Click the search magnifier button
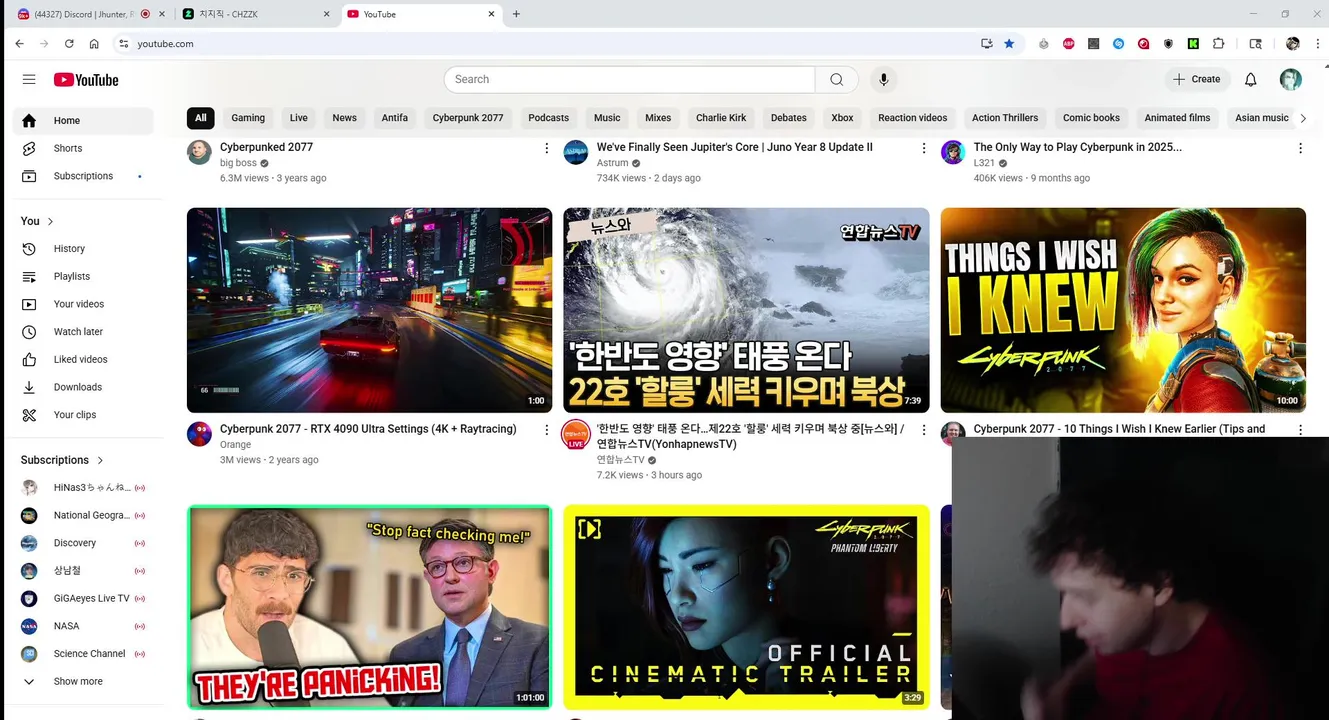Viewport: 1329px width, 720px height. (836, 79)
